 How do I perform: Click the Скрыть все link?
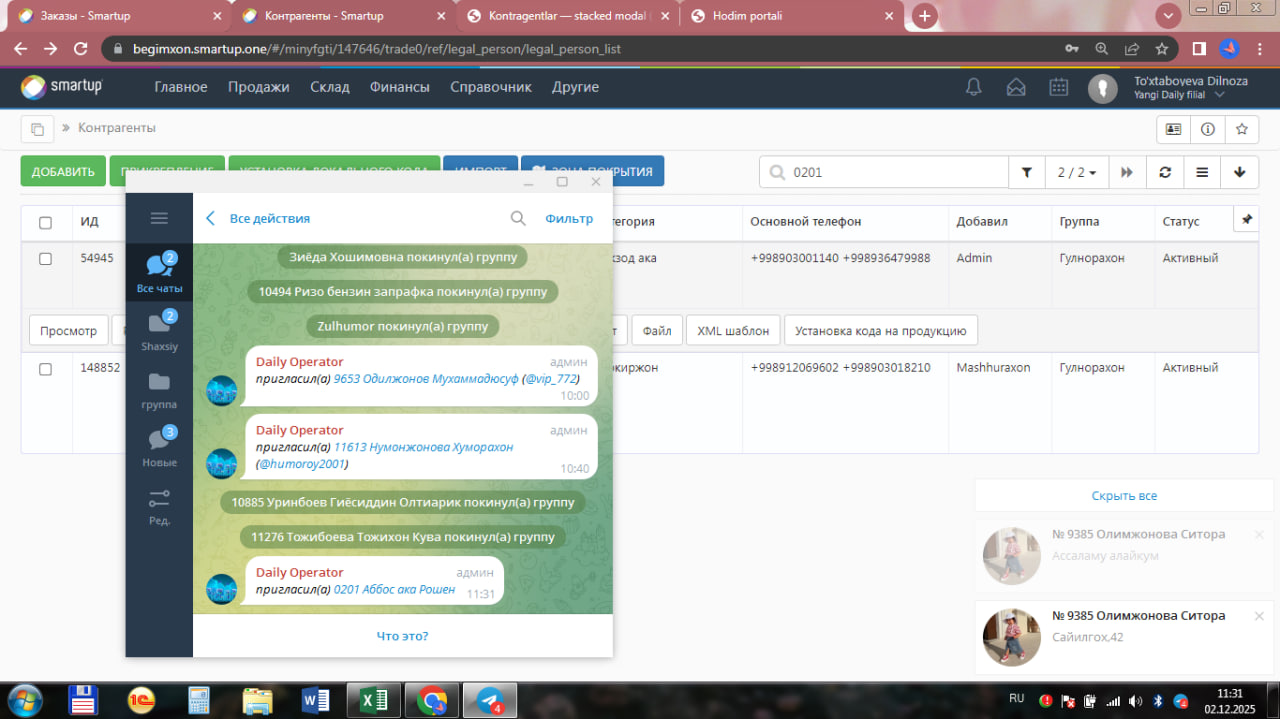(x=1124, y=496)
